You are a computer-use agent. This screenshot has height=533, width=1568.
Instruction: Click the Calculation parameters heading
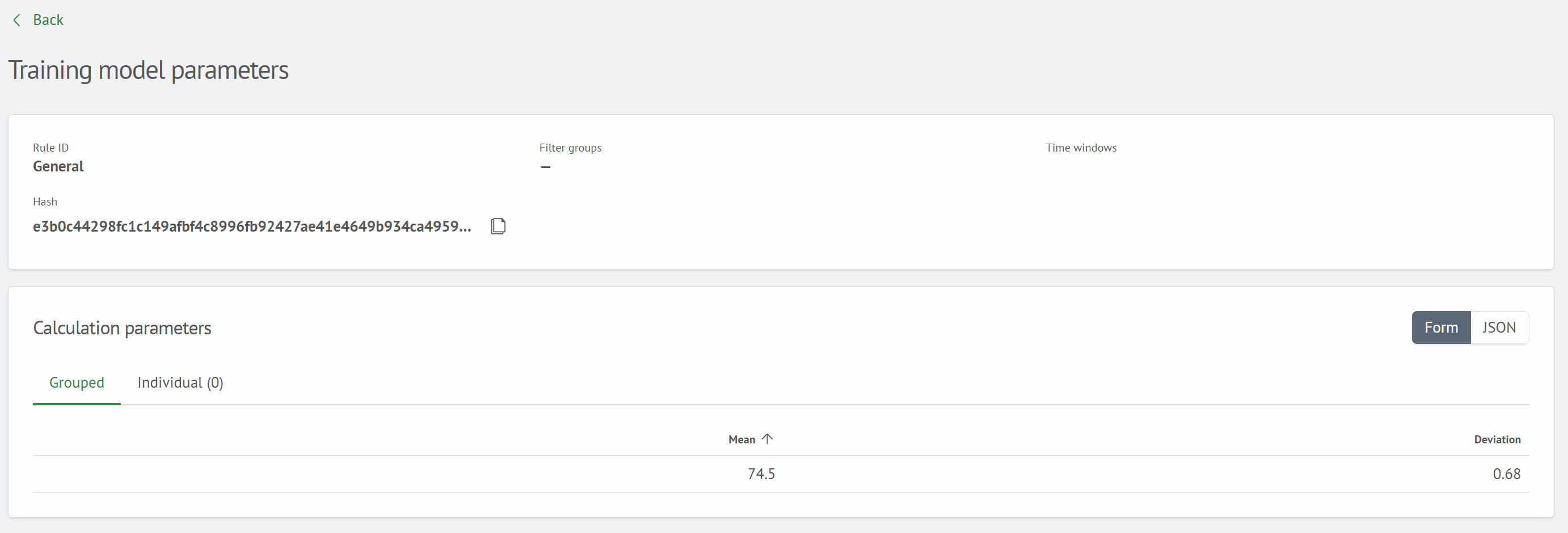coord(122,328)
